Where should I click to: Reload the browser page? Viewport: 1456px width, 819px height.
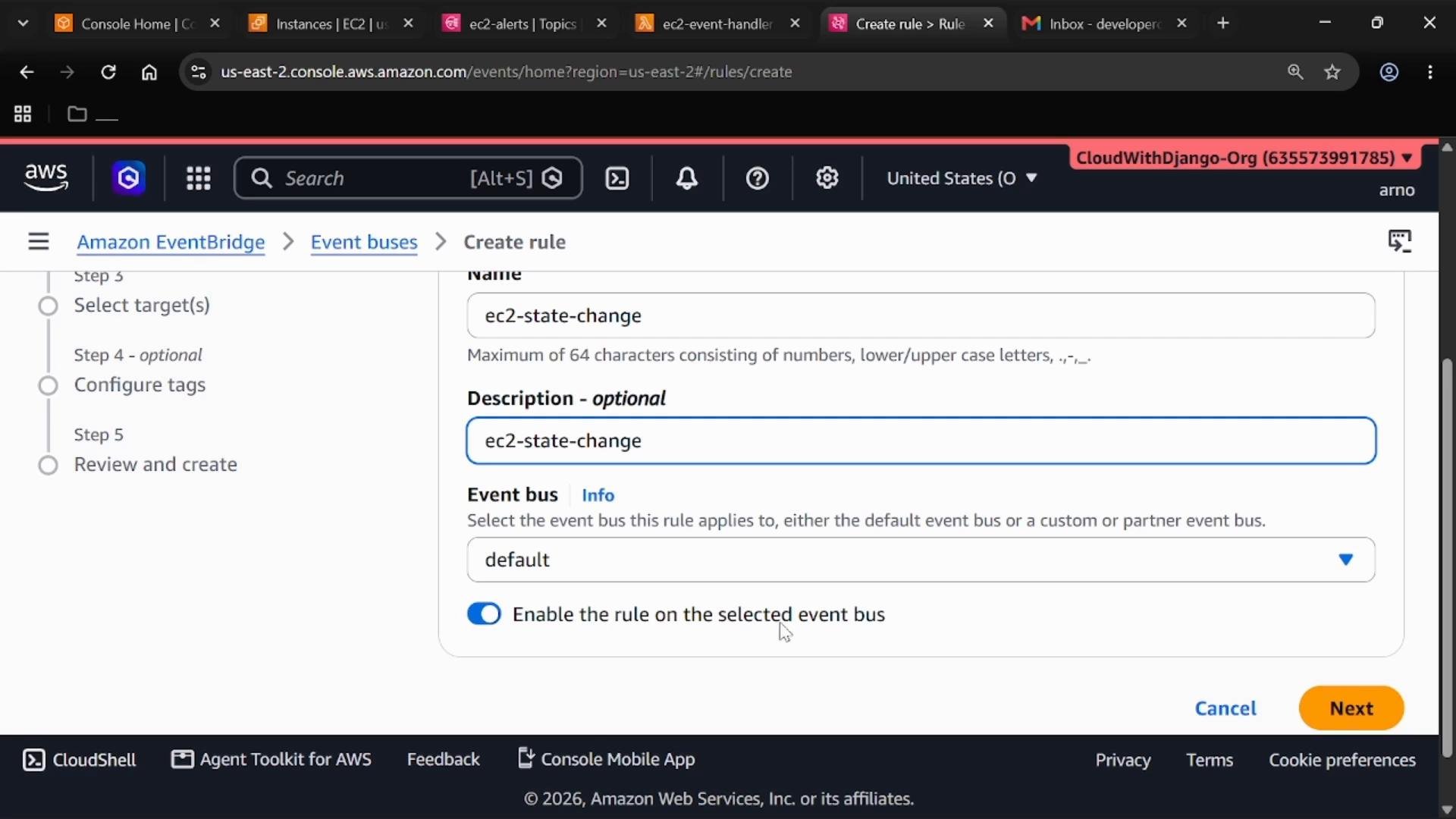tap(108, 72)
